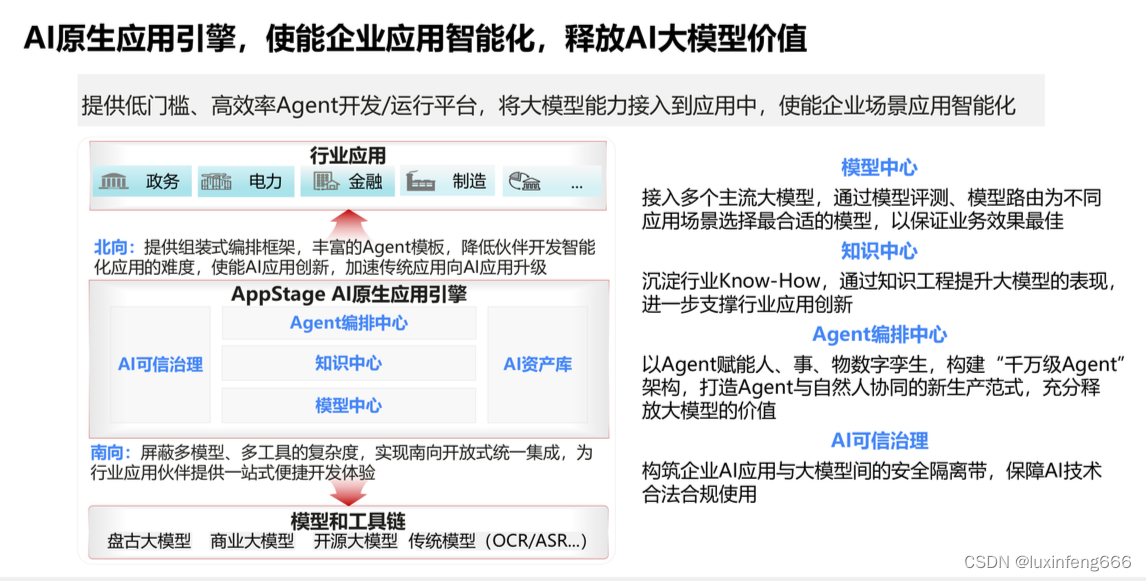Viewport: 1146px width, 581px height.
Task: Click the icon beside the ellipsis tile
Action: pos(524,182)
